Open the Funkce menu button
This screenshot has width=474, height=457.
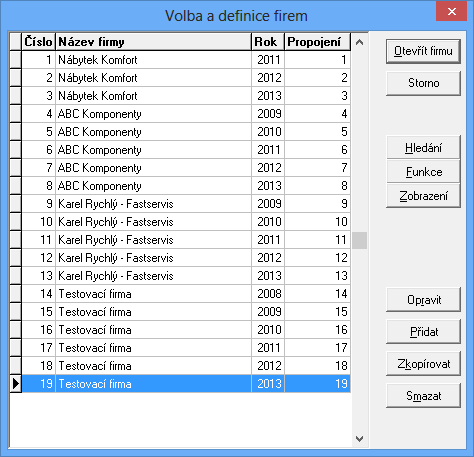[x=423, y=172]
